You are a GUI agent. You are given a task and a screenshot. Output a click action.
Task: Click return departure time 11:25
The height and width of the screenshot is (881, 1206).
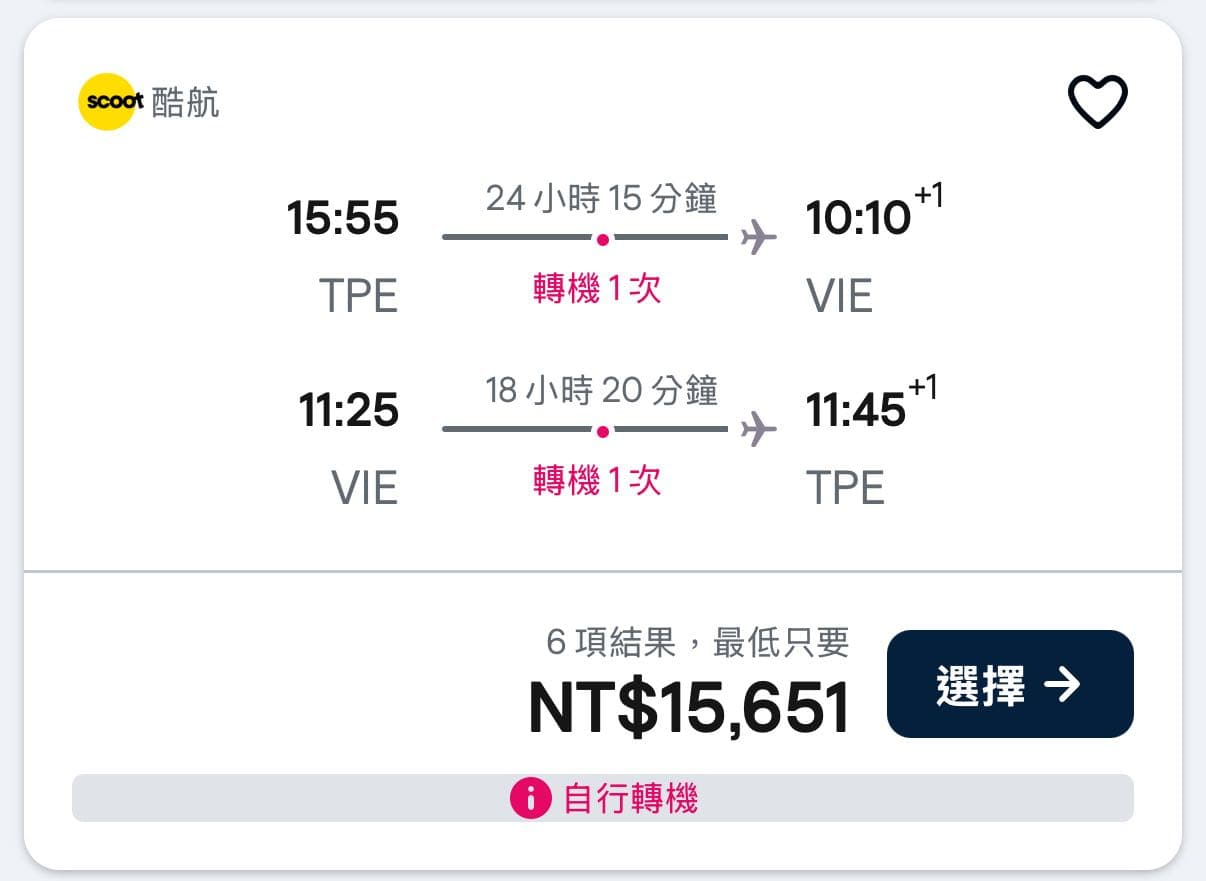click(349, 410)
